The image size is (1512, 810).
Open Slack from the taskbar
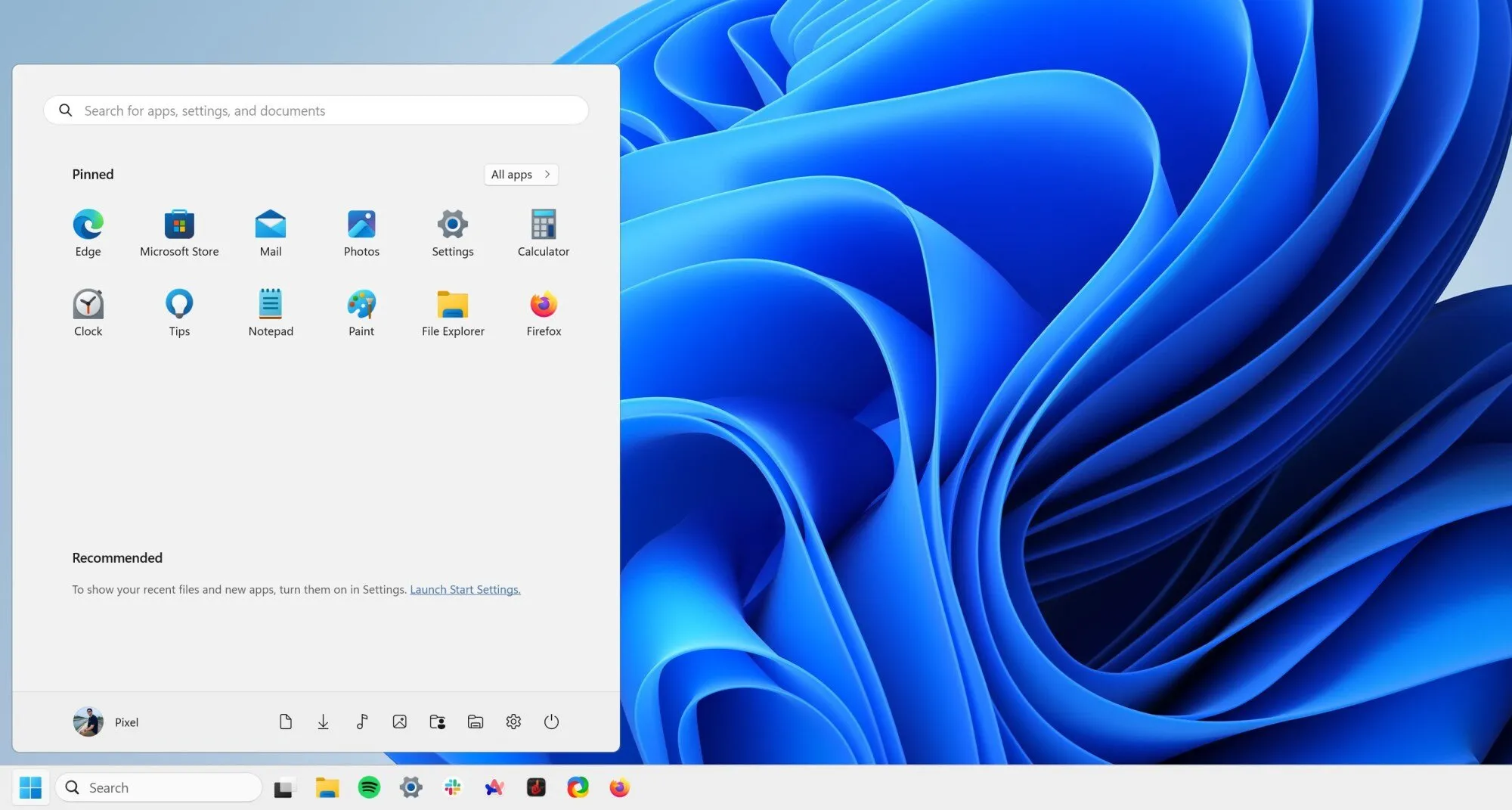click(x=451, y=787)
